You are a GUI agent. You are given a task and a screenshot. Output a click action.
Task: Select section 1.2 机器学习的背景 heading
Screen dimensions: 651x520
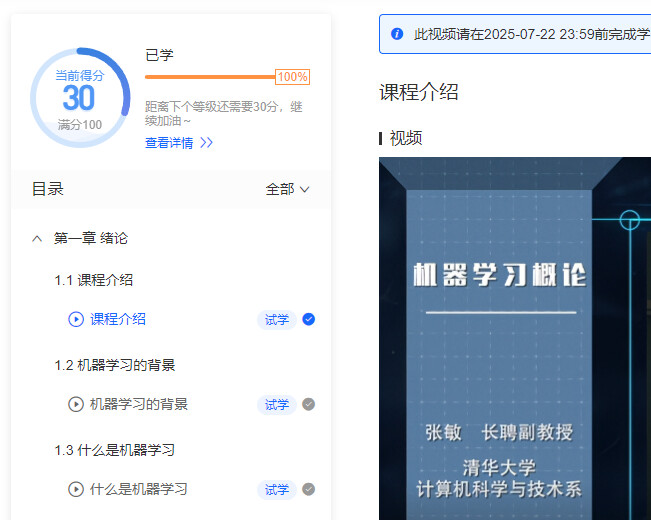point(115,365)
